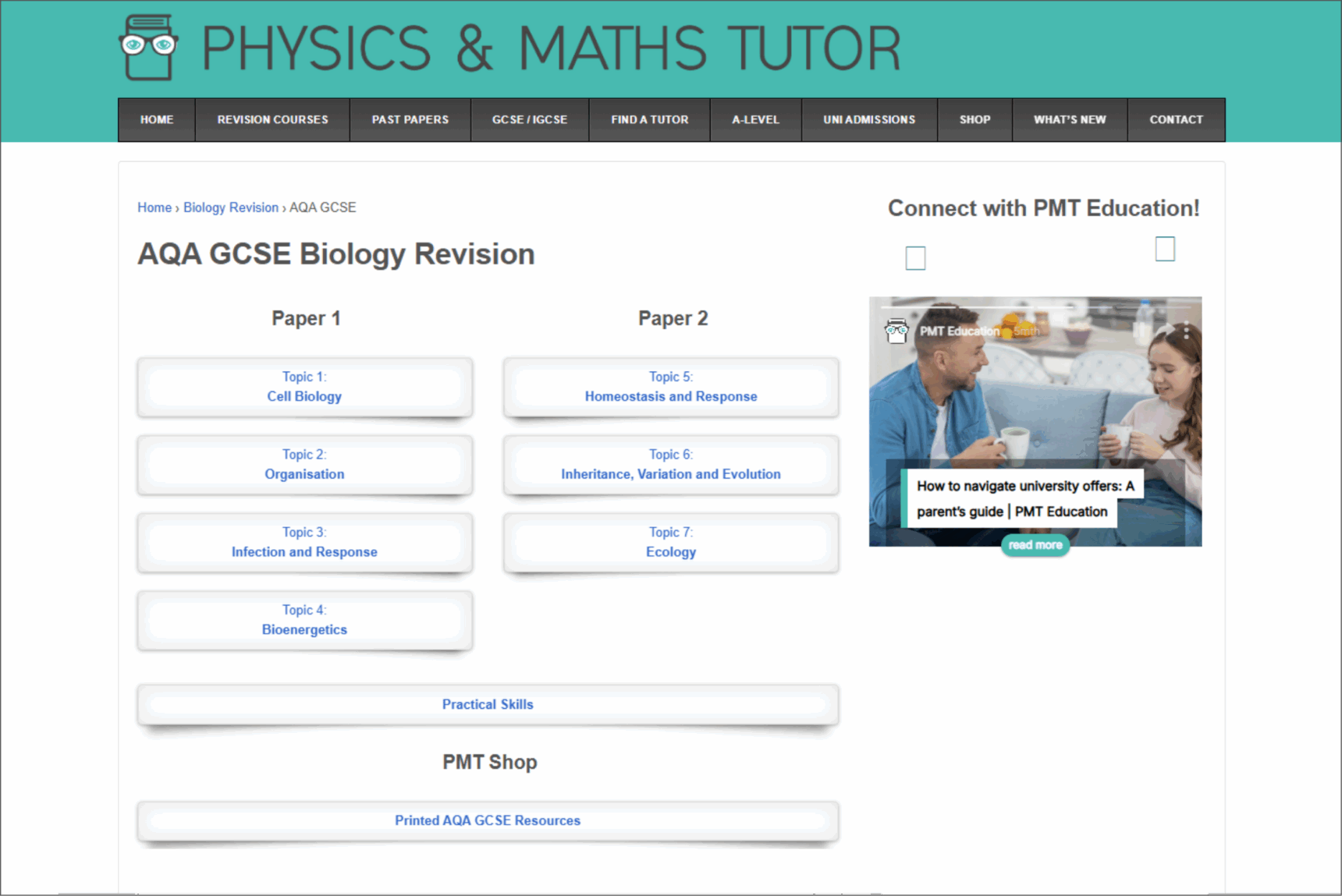Open Topic 5: Homeostasis and Response

click(670, 388)
